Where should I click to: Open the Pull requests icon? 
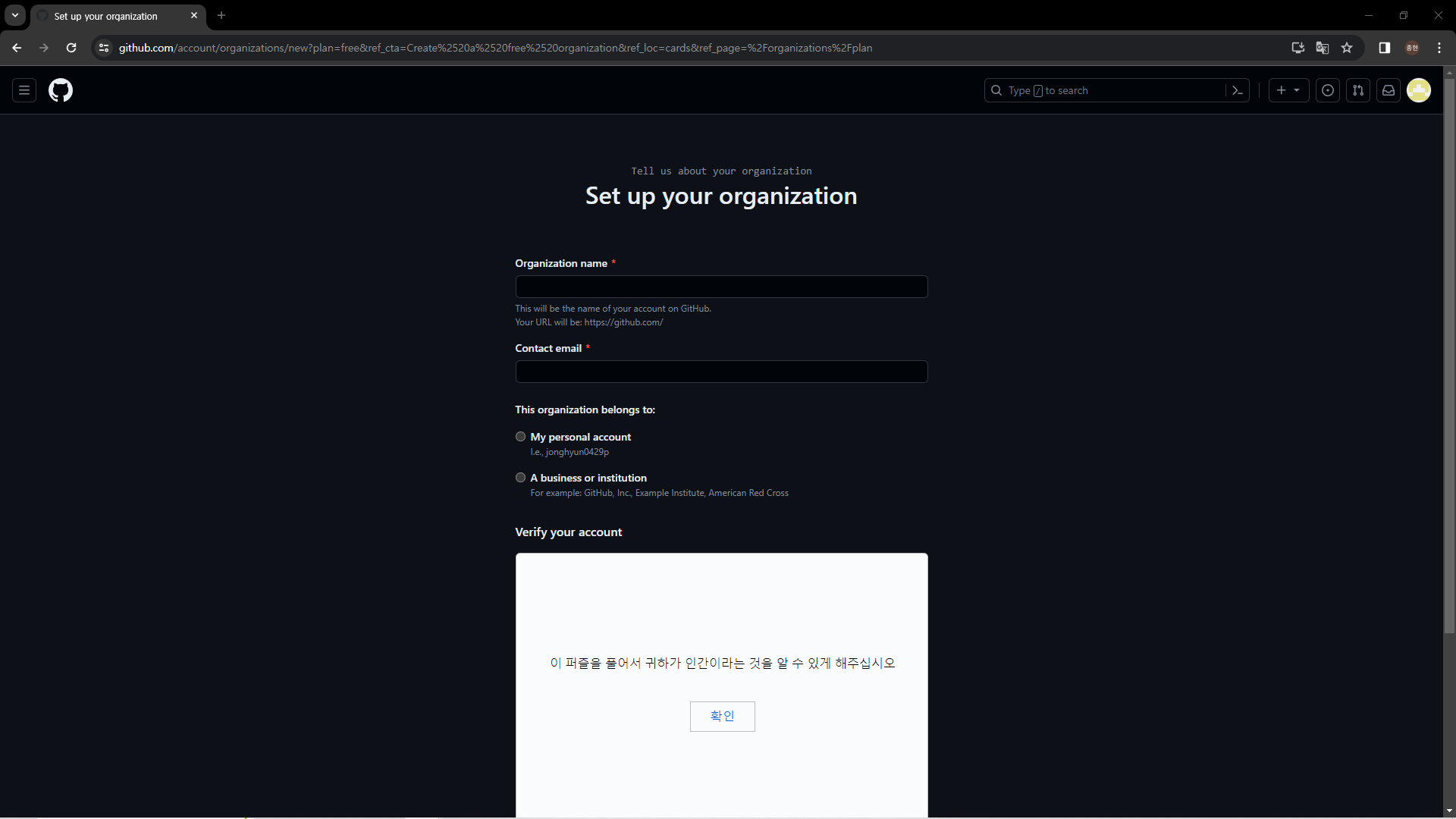tap(1358, 90)
